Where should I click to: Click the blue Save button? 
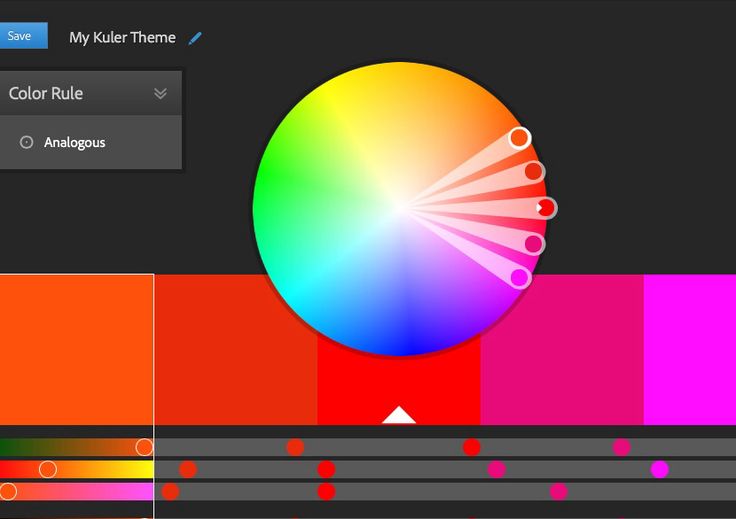22,36
